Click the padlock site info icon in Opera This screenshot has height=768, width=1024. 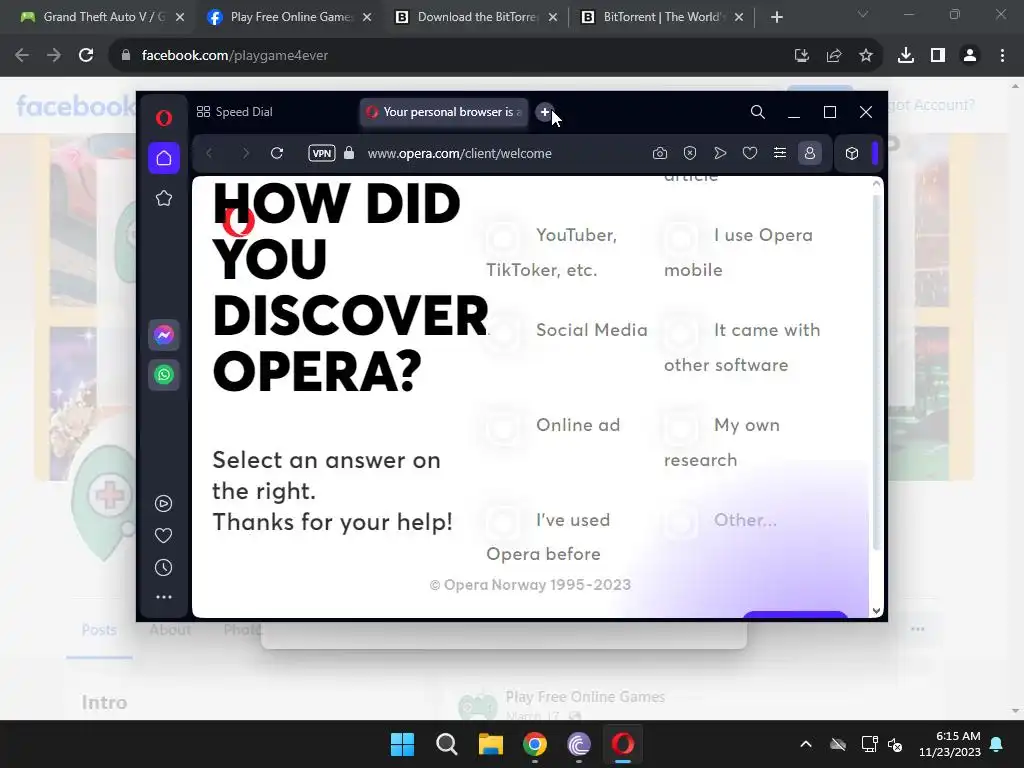[349, 153]
